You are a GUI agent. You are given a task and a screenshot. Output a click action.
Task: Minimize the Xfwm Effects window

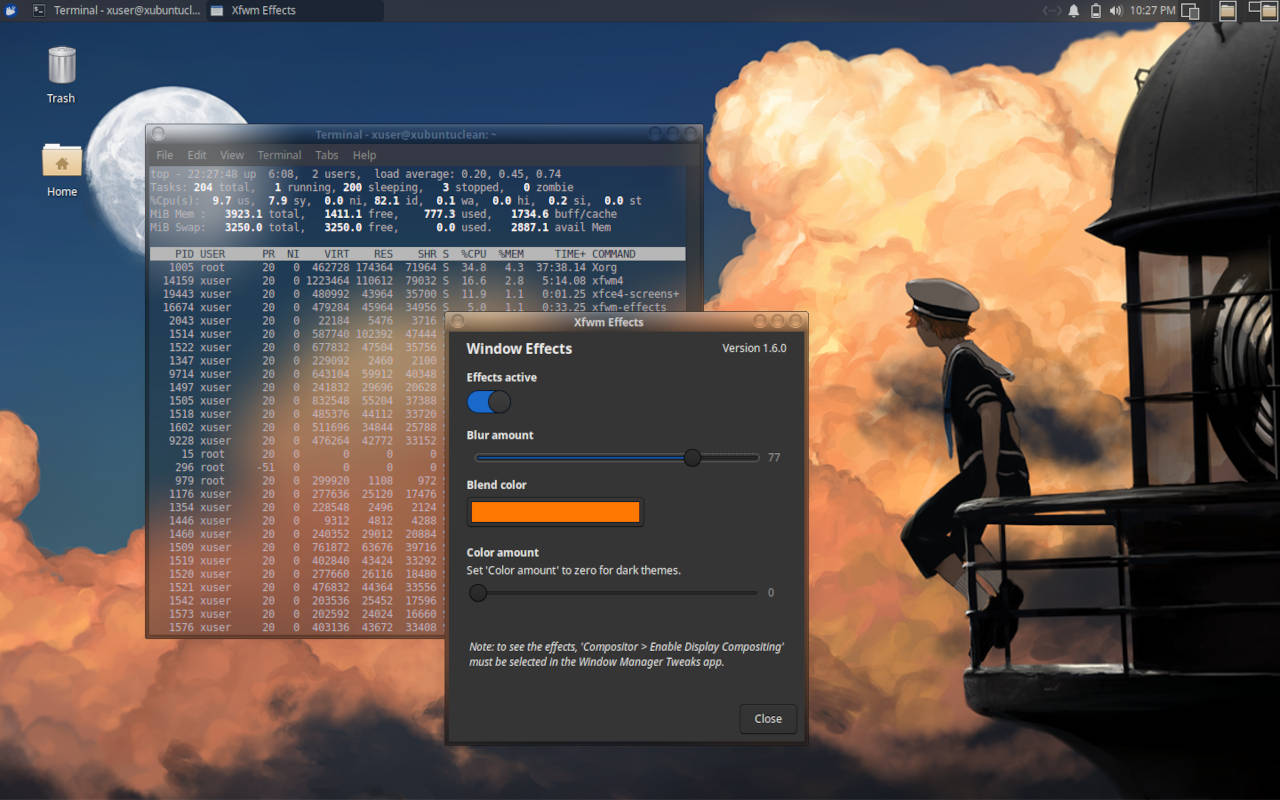(761, 322)
